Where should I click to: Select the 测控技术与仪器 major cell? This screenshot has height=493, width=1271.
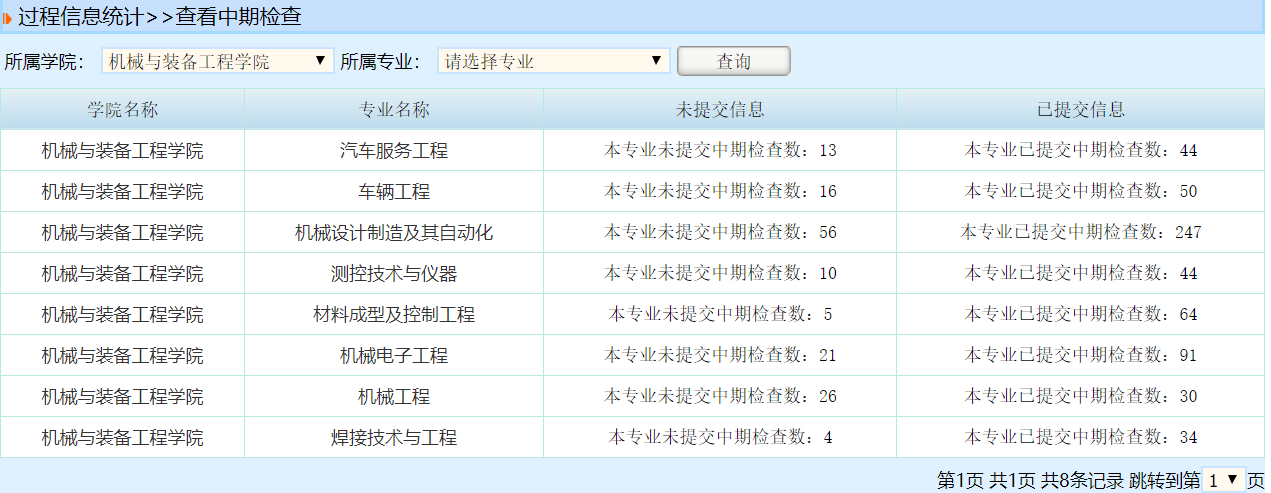coord(394,274)
